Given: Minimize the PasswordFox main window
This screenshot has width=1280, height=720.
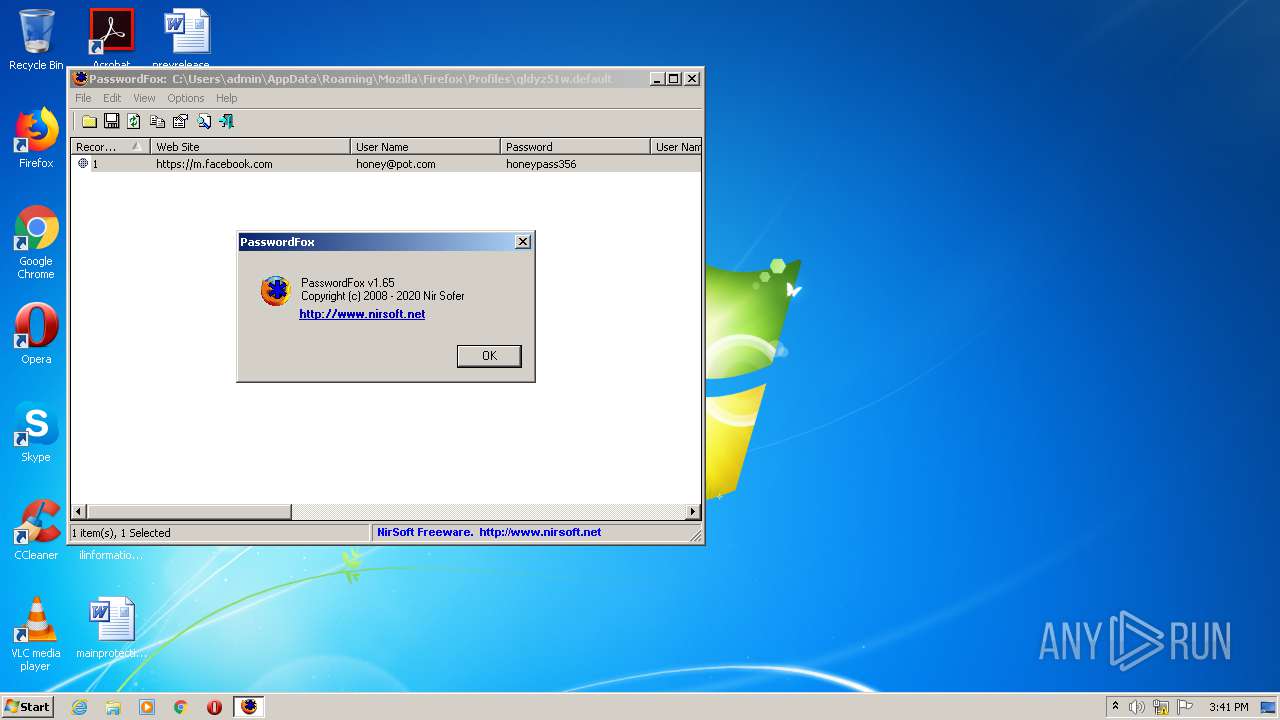Looking at the screenshot, I should coord(657,79).
